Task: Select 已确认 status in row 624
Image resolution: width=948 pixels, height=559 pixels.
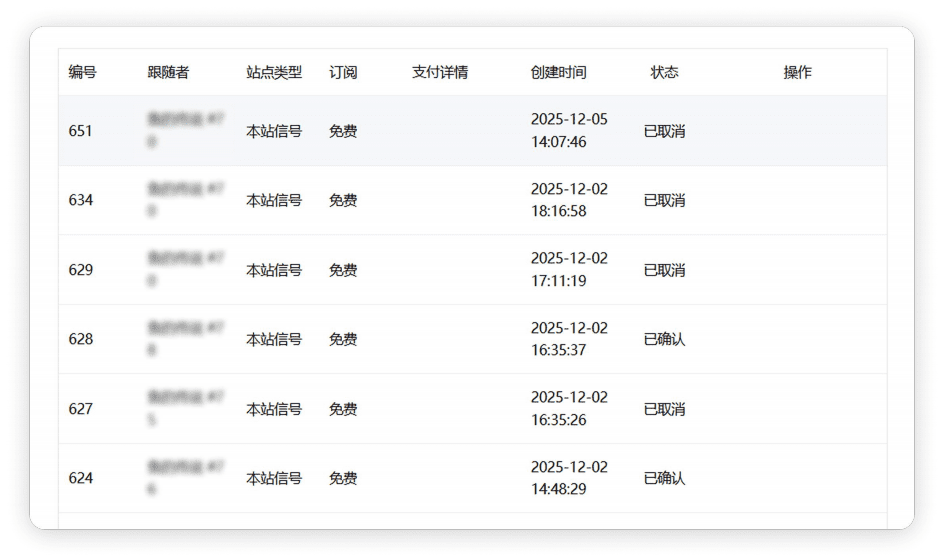Action: click(664, 478)
